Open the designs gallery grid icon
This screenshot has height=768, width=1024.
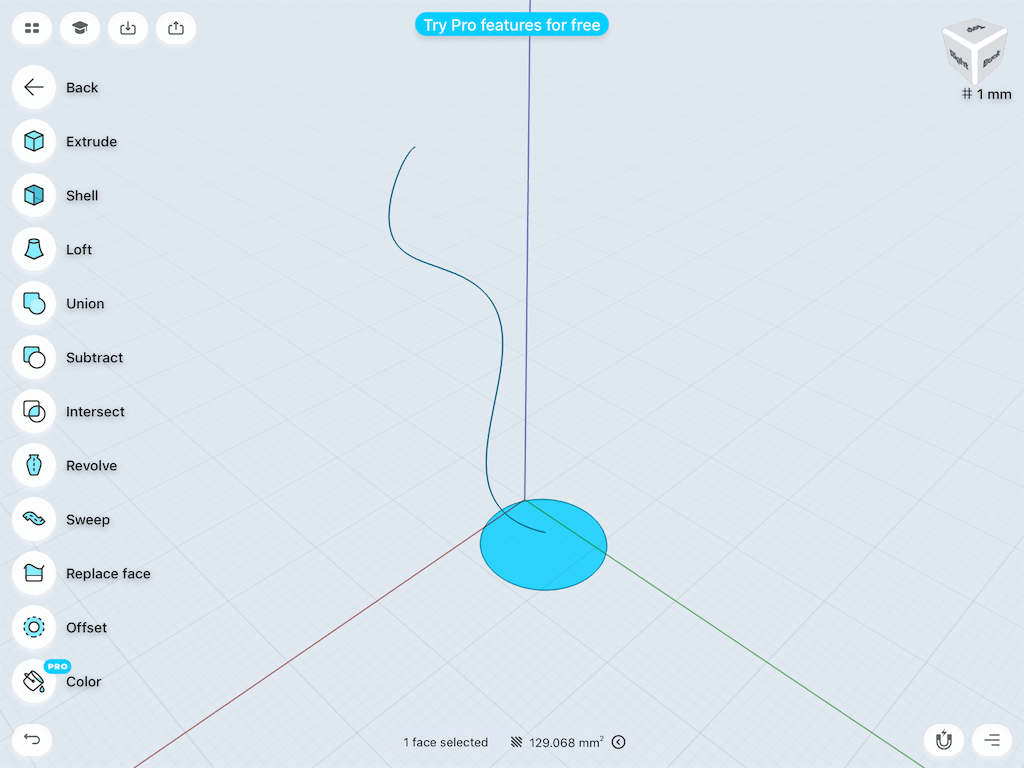[x=32, y=28]
